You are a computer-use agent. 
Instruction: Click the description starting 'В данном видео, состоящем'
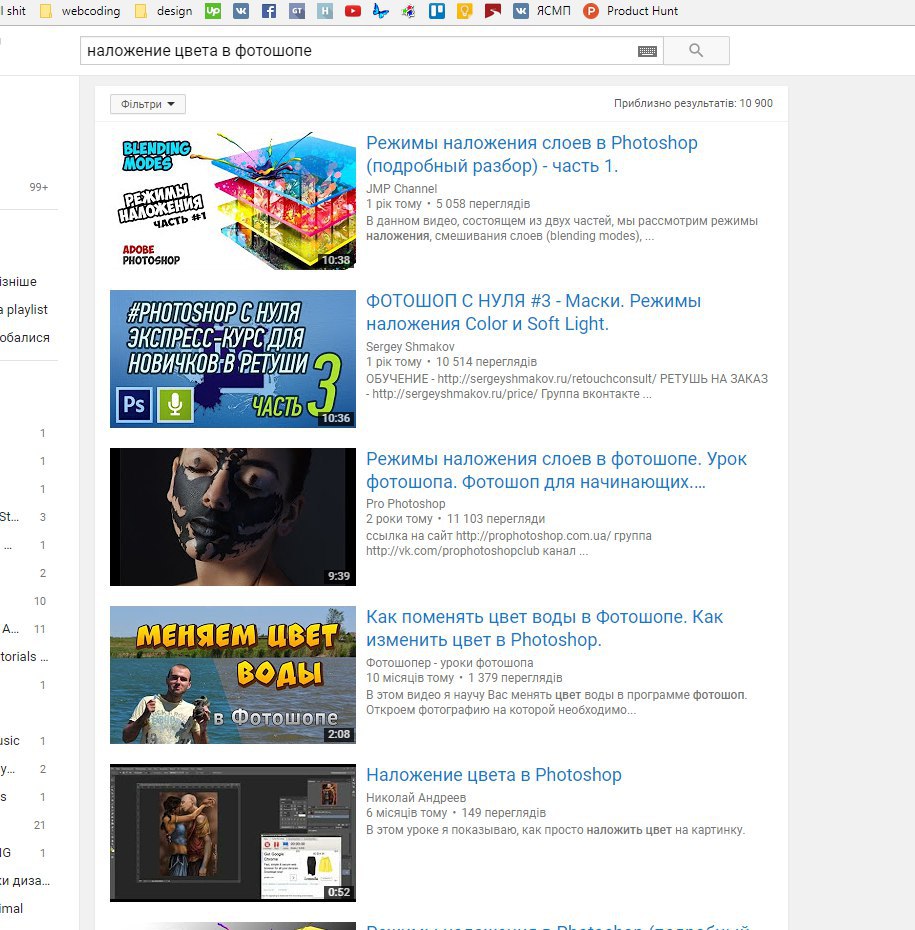point(562,228)
